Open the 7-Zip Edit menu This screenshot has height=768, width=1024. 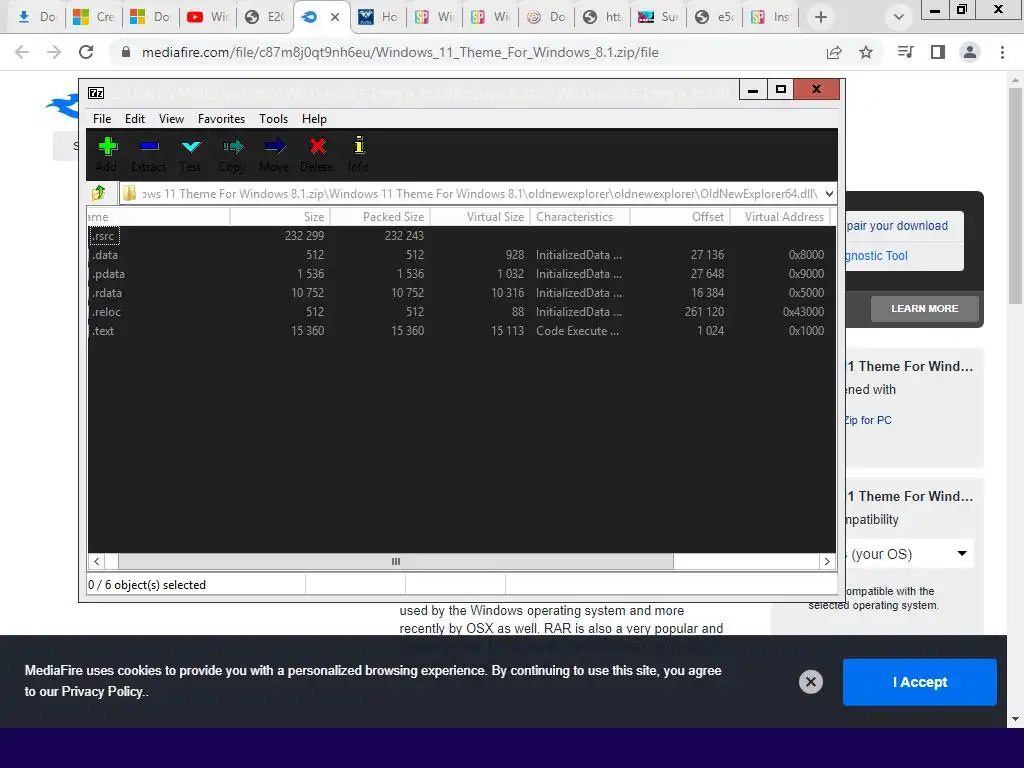(x=135, y=119)
